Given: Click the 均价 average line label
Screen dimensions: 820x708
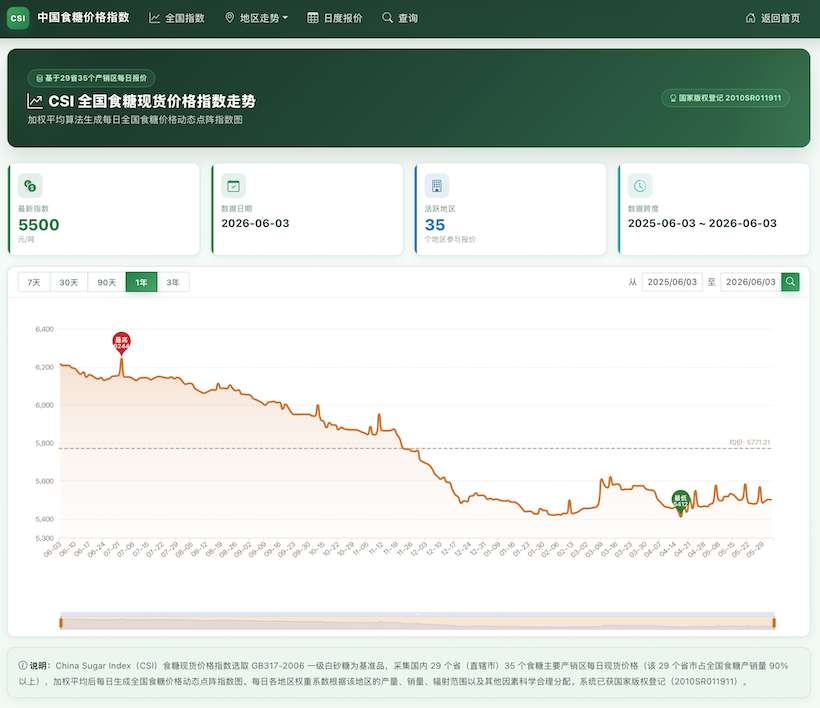Looking at the screenshot, I should pyautogui.click(x=750, y=442).
